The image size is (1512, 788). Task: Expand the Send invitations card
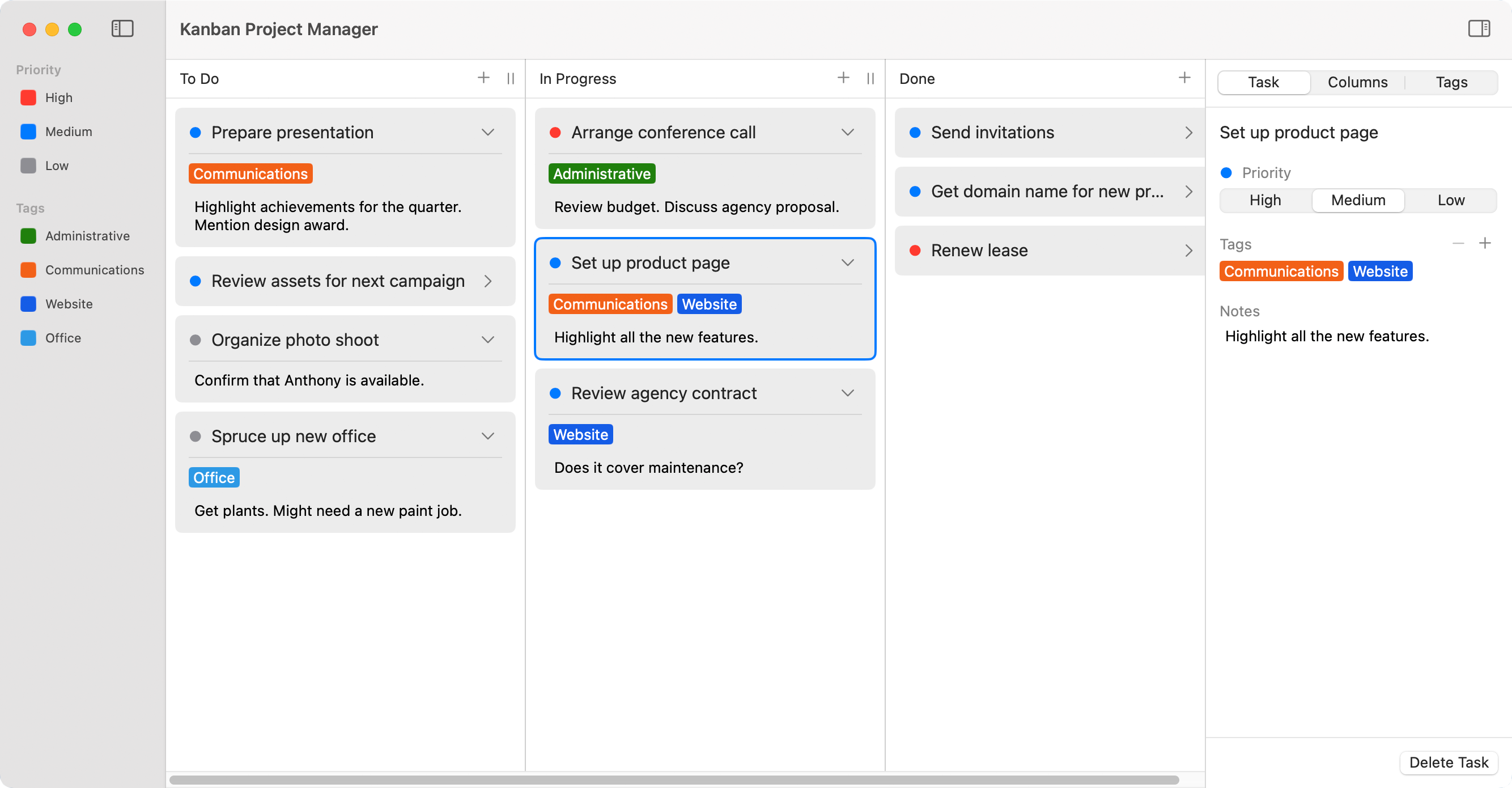pyautogui.click(x=1188, y=133)
